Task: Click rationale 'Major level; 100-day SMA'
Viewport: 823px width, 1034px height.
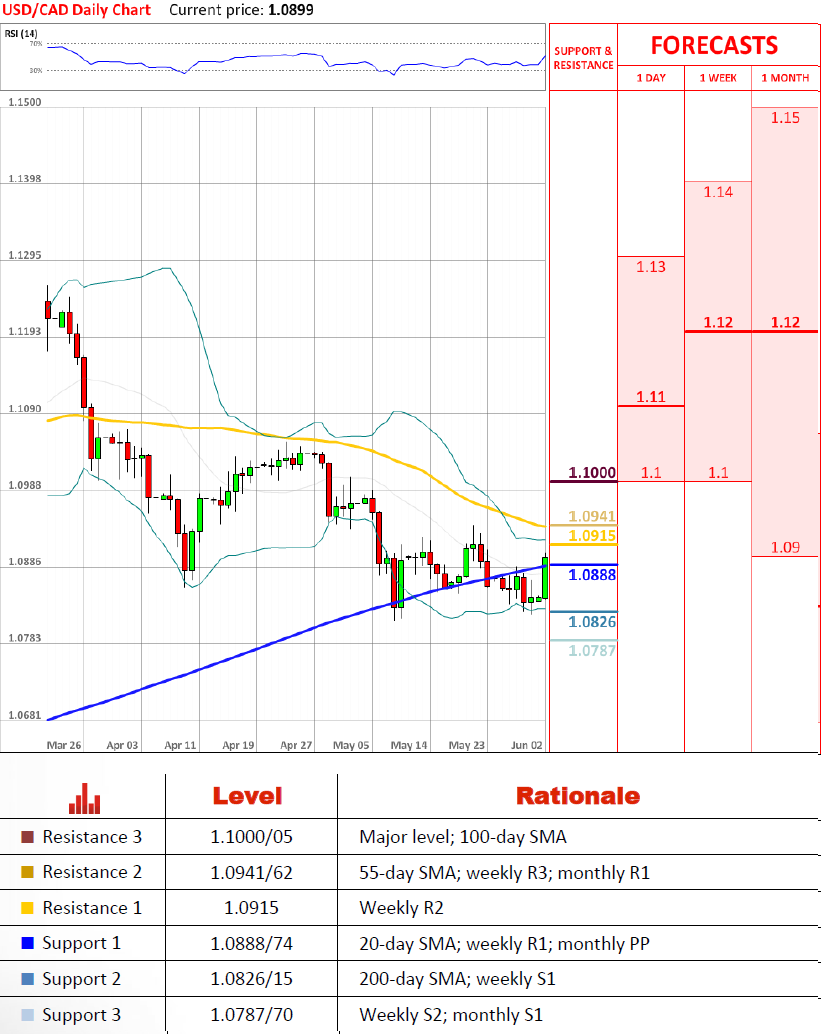Action: (x=463, y=837)
